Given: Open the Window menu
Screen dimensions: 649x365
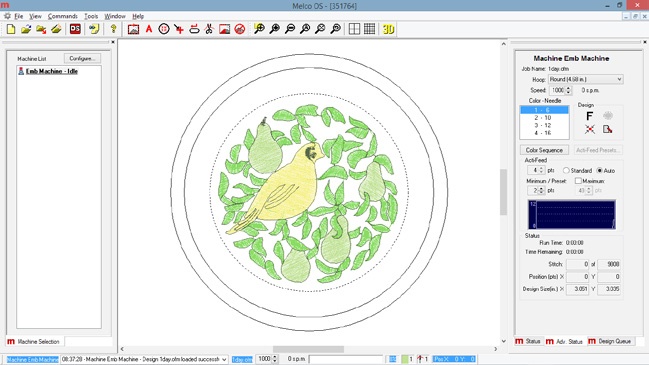Looking at the screenshot, I should (x=115, y=16).
